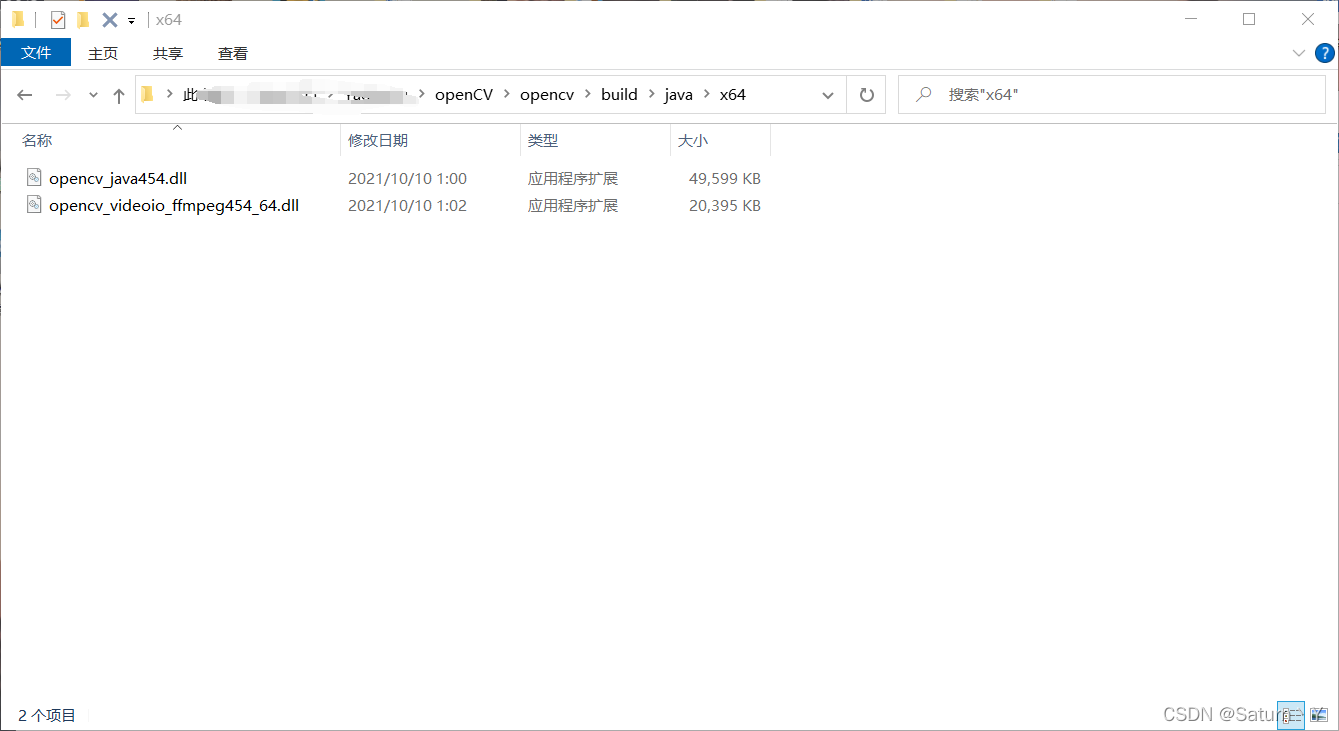
Task: Switch to the 共享 ribbon tab
Action: [x=168, y=53]
